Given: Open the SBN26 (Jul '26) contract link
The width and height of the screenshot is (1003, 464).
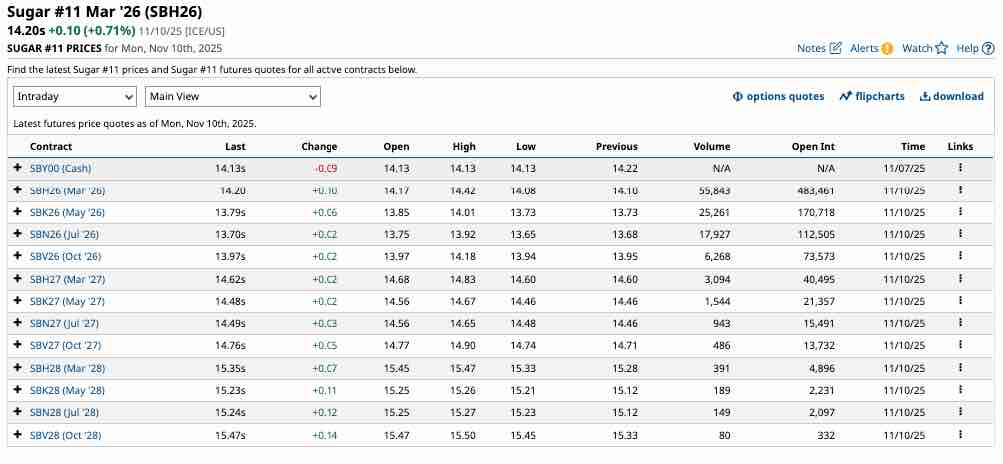Looking at the screenshot, I should click(67, 235).
